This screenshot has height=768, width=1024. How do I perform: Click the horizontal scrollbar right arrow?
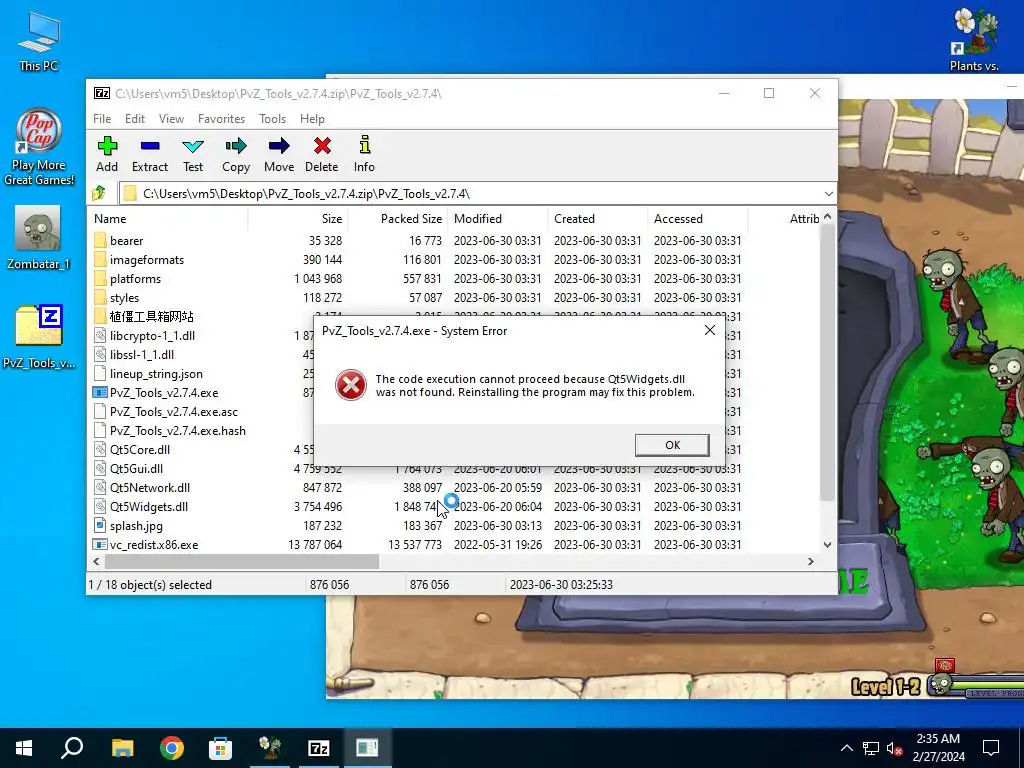tap(810, 562)
